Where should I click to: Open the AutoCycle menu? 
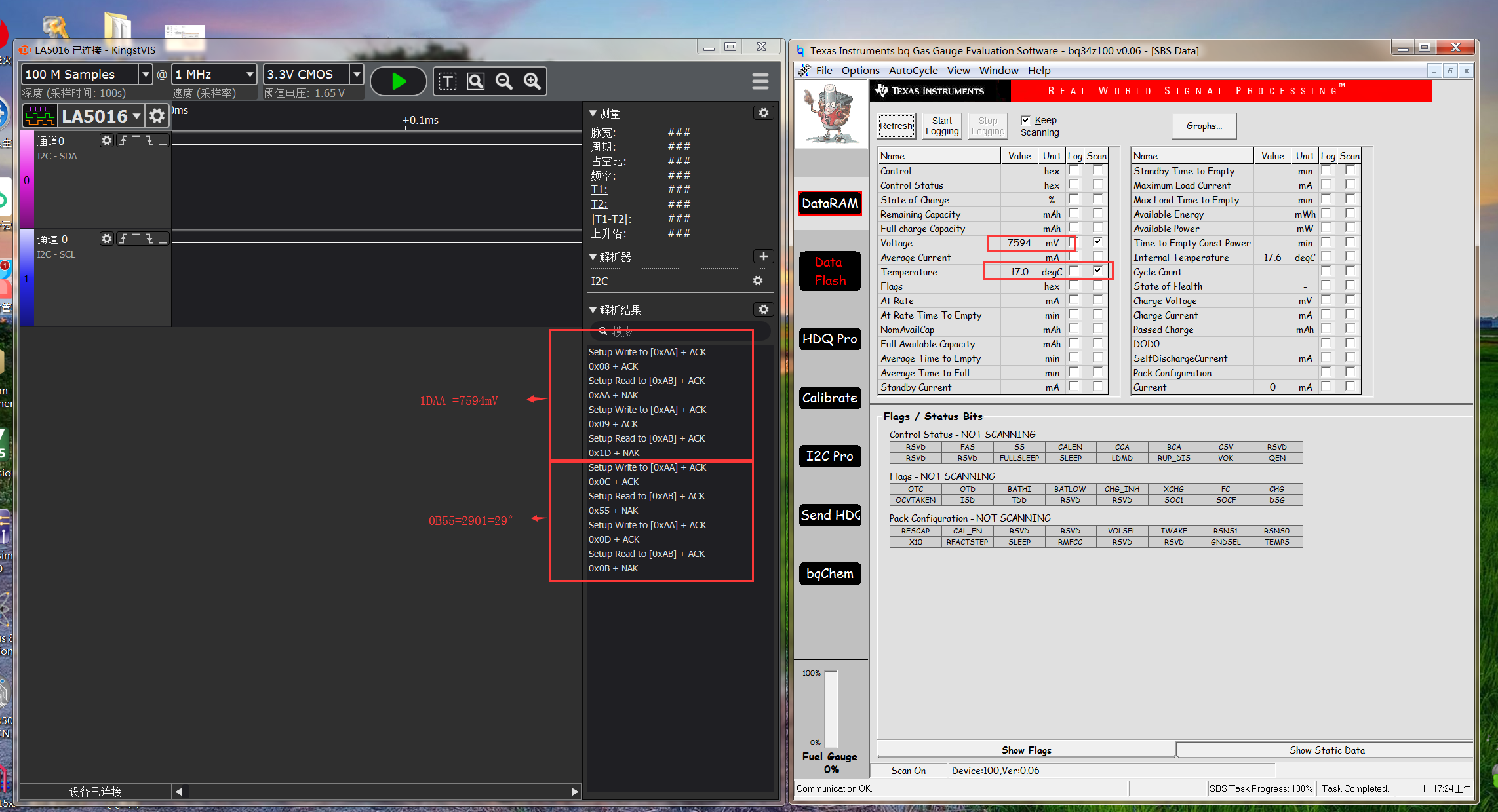(913, 70)
